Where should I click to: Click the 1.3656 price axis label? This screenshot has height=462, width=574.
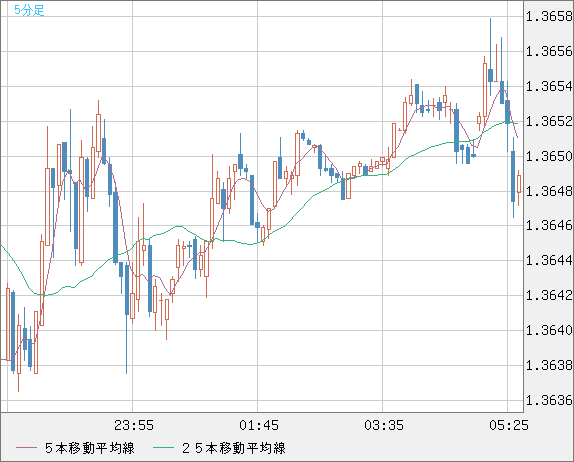point(549,51)
